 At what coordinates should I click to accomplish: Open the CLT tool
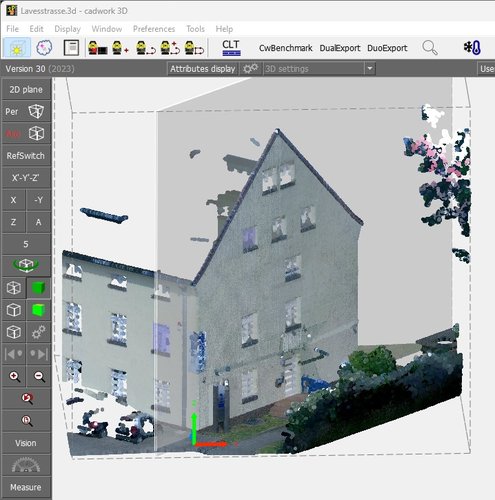pos(231,48)
